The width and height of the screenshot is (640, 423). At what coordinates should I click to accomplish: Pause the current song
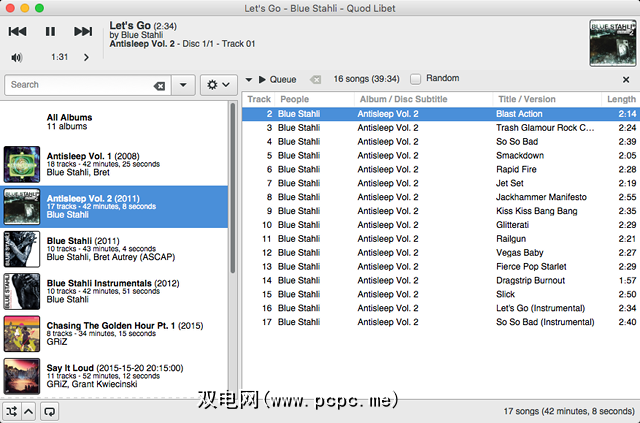point(50,31)
